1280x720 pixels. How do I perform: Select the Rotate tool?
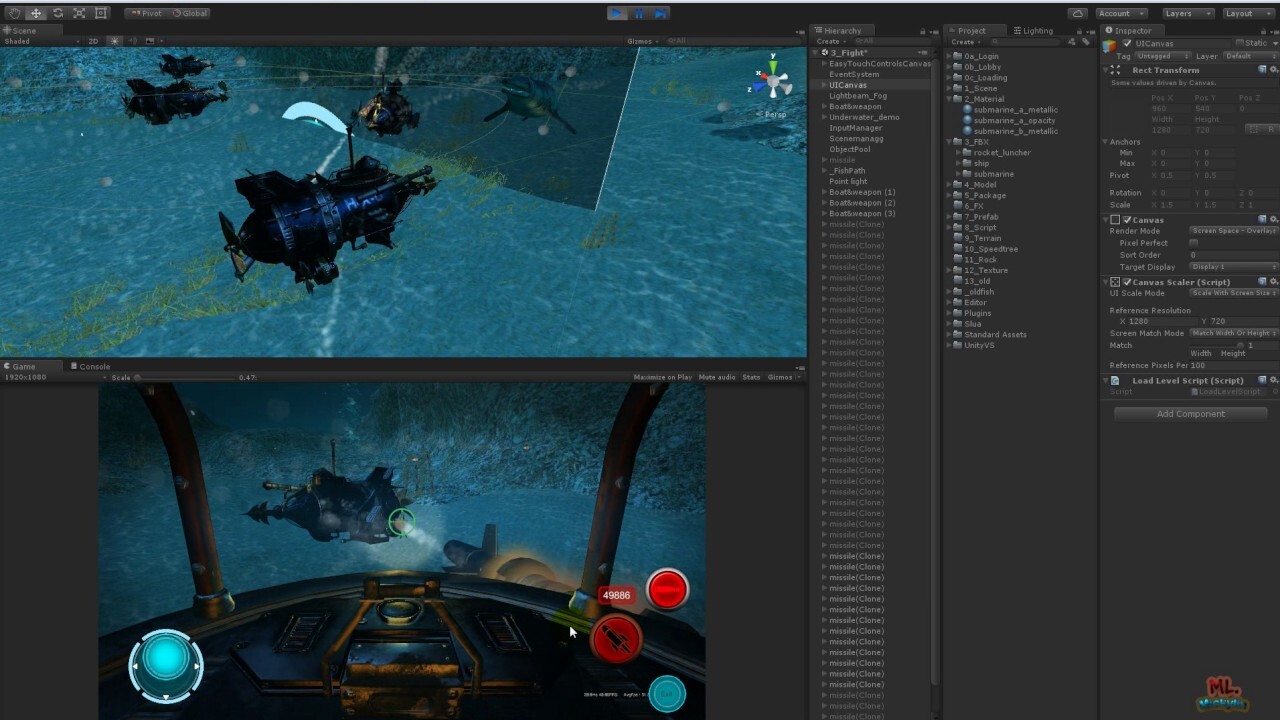pyautogui.click(x=57, y=13)
